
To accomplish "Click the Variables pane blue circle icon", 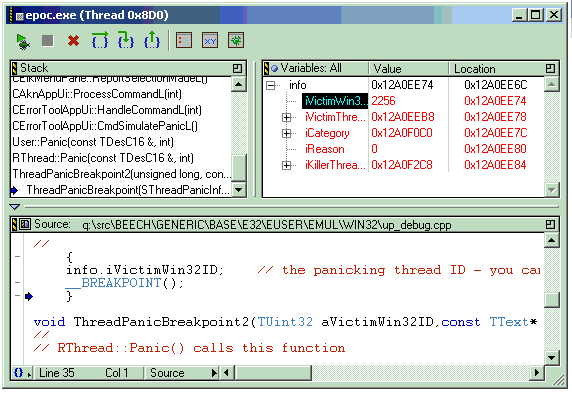I will pyautogui.click(x=274, y=68).
